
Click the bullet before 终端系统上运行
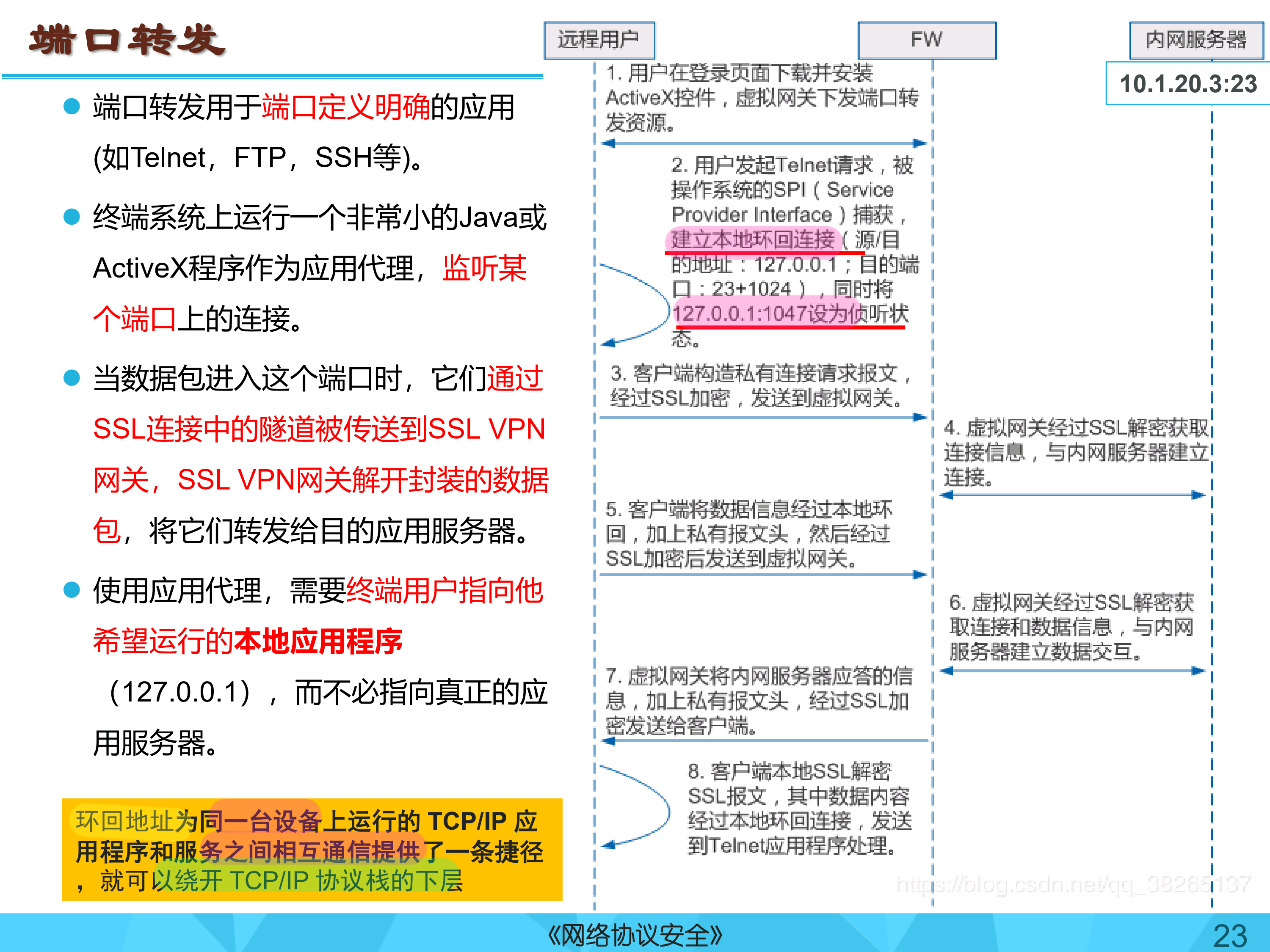point(71,217)
